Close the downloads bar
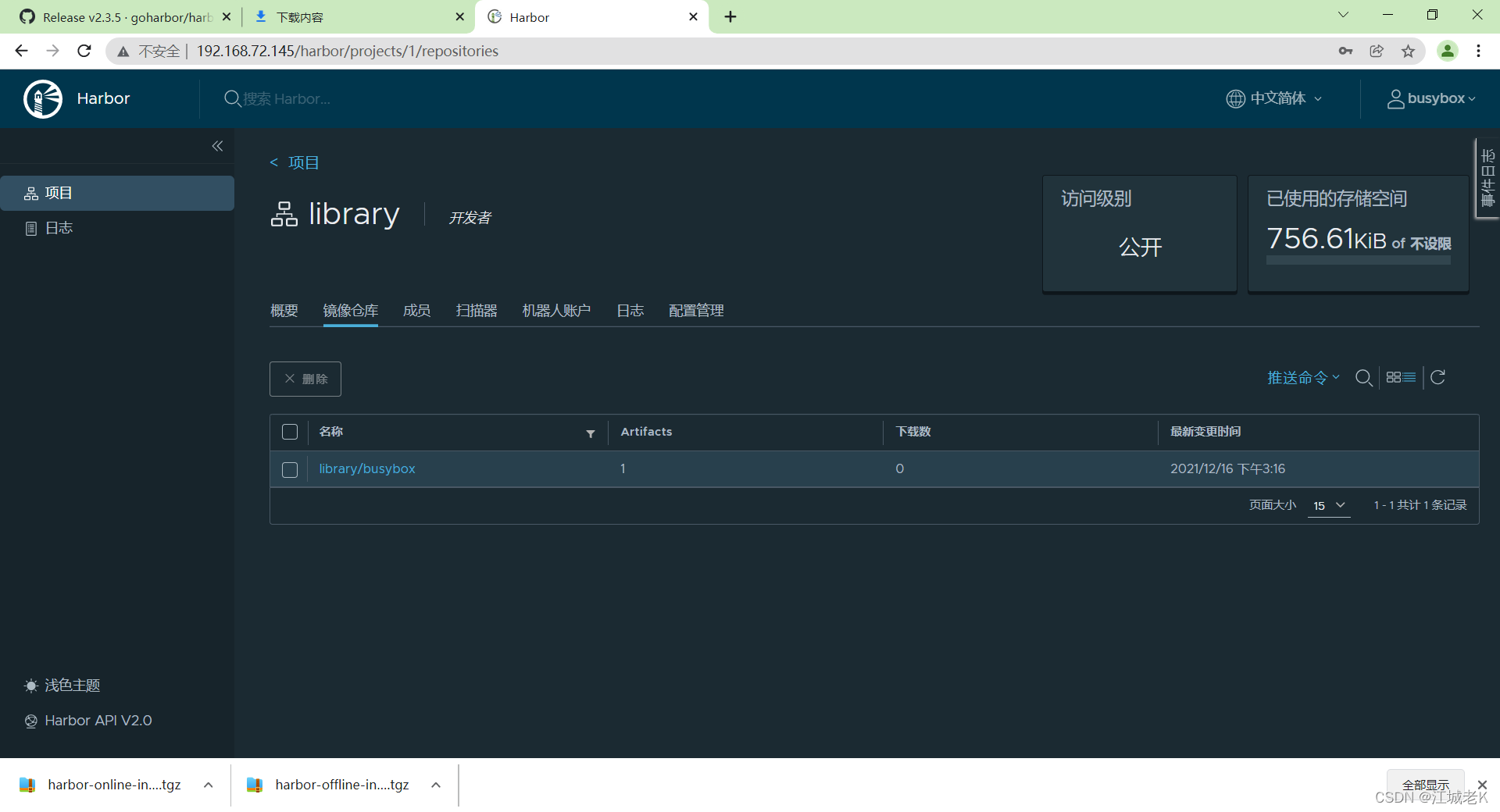Image resolution: width=1500 pixels, height=812 pixels. coord(1482,784)
